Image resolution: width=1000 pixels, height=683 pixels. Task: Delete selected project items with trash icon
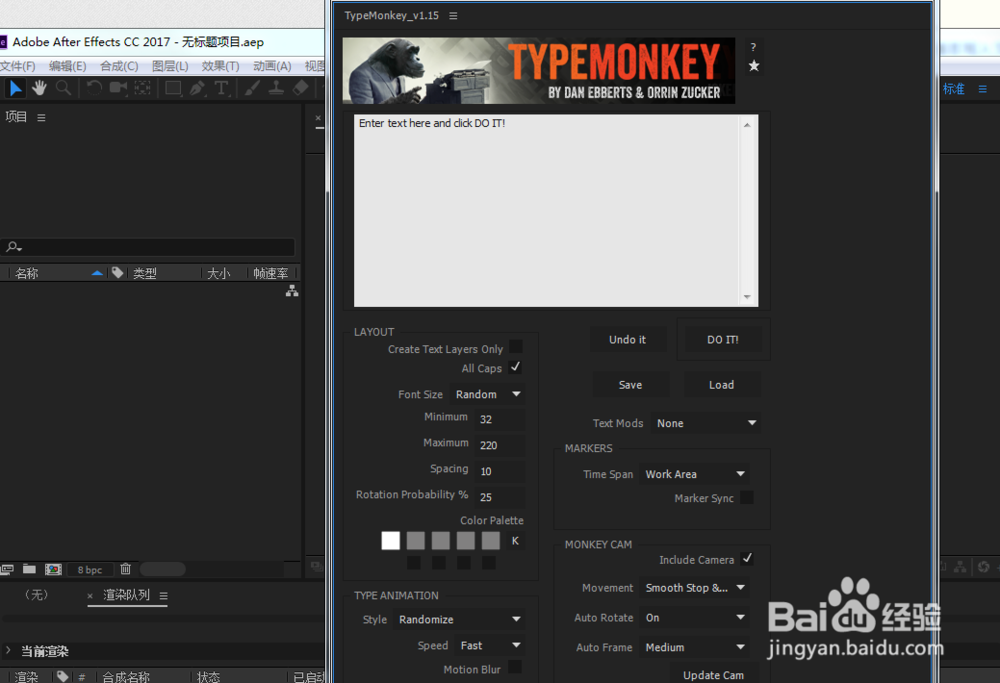pyautogui.click(x=126, y=569)
